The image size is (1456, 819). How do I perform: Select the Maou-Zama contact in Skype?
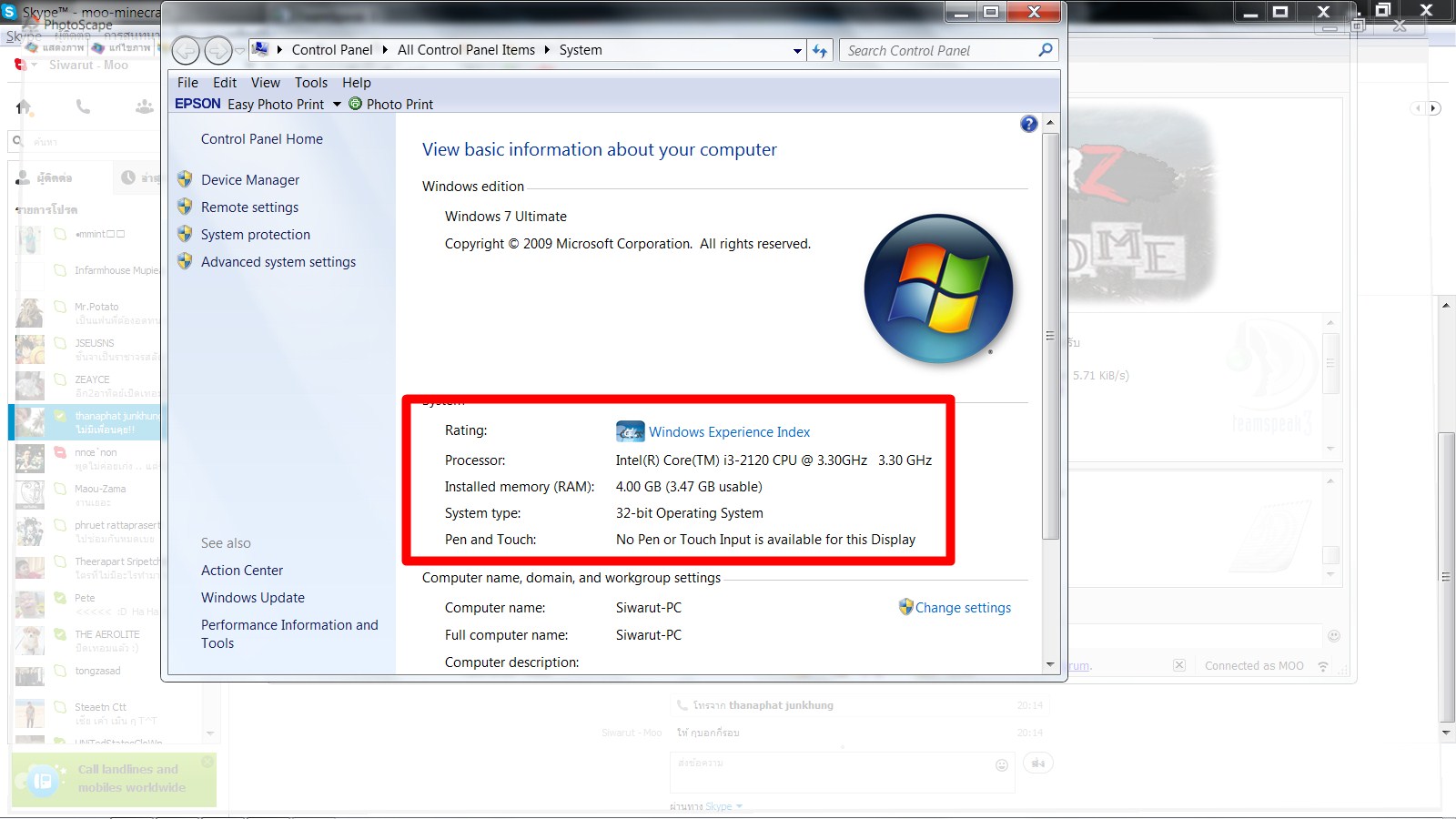pos(87,495)
